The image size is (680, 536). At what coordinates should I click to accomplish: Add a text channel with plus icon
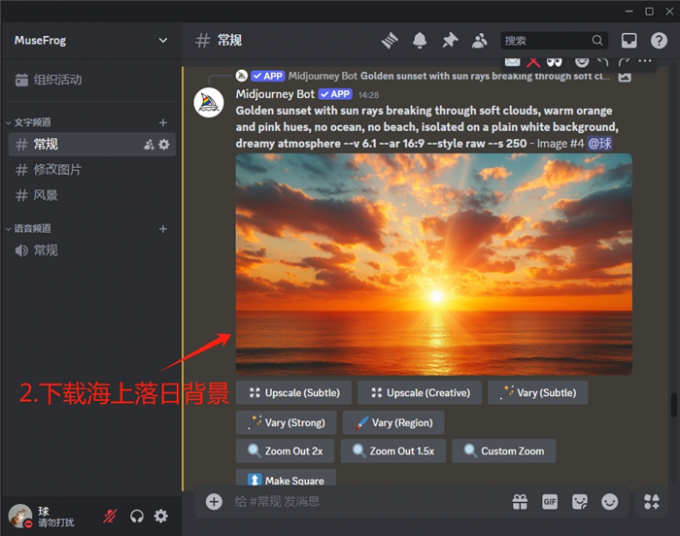(x=163, y=123)
